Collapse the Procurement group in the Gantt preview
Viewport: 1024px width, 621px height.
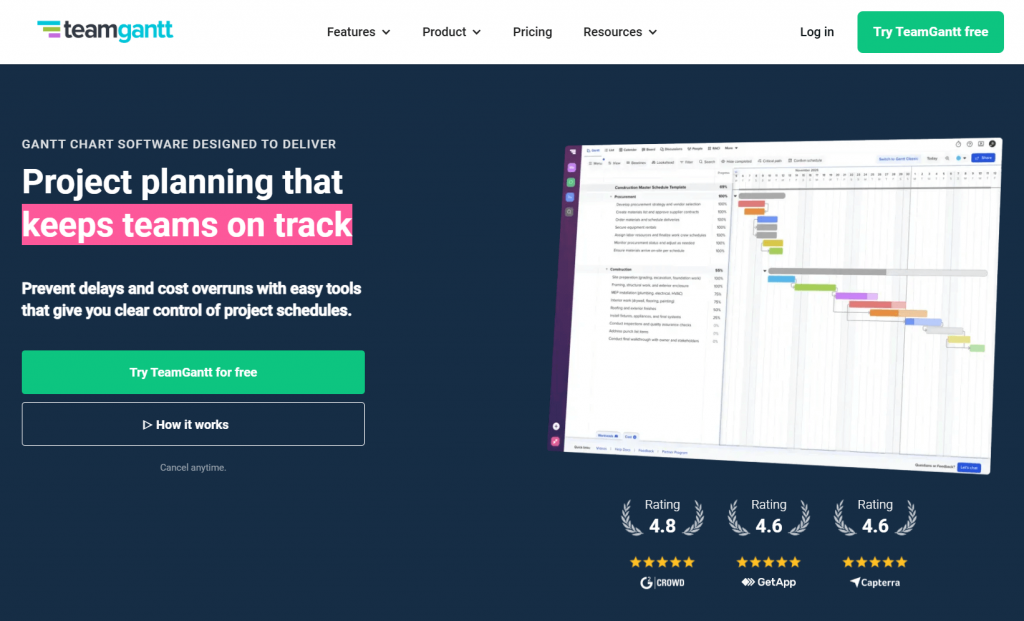pos(611,197)
